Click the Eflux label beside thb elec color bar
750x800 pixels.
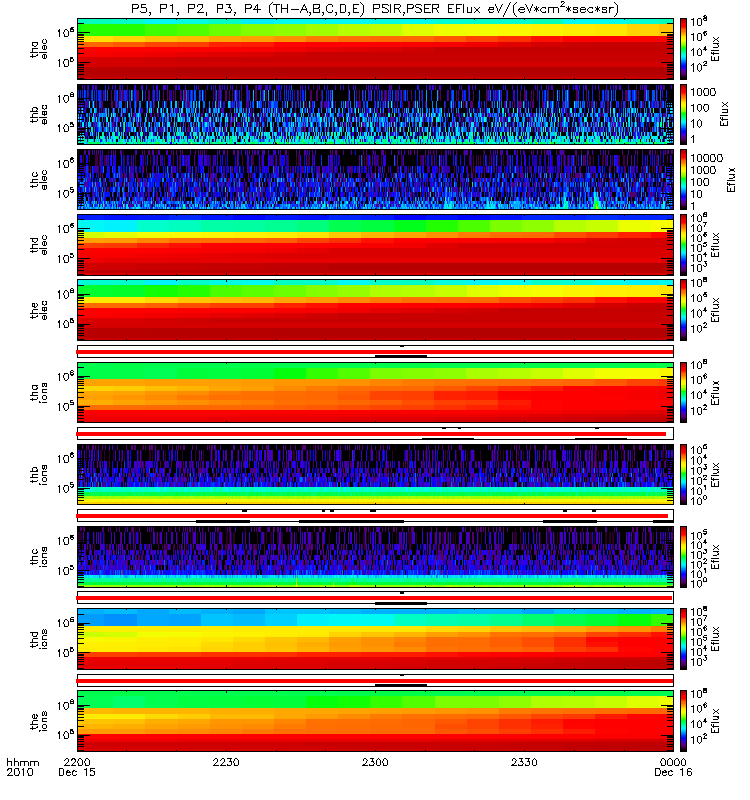pos(723,114)
